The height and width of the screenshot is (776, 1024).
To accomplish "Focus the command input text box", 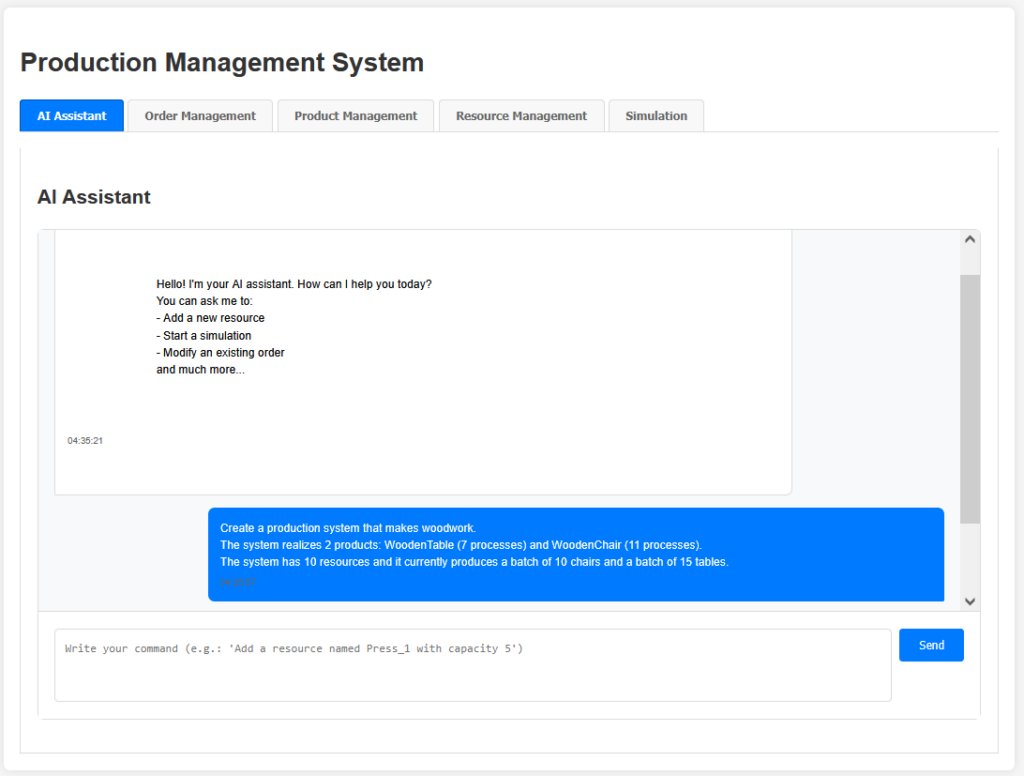I will tap(472, 665).
